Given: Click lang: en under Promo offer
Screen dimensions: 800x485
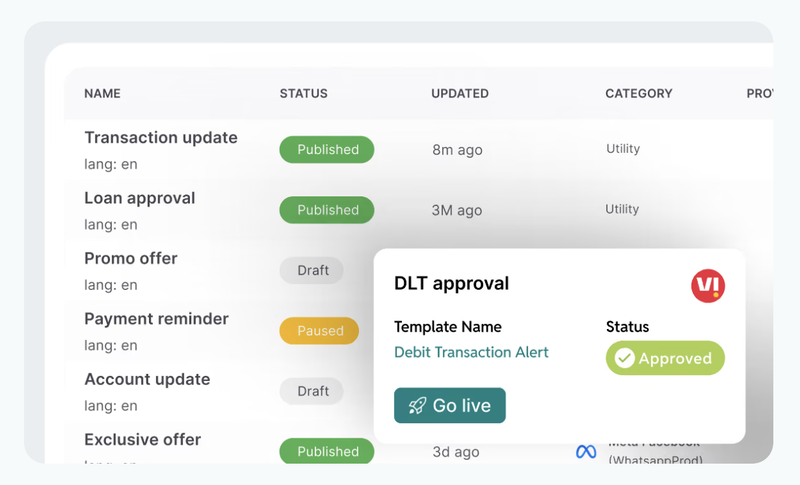Looking at the screenshot, I should (111, 285).
